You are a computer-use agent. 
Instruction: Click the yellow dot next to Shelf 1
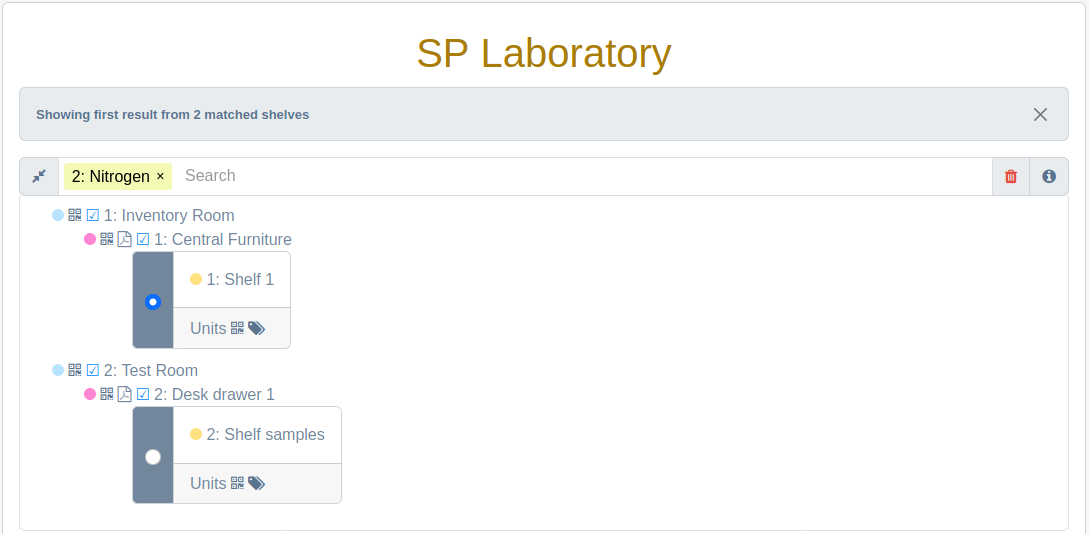(x=196, y=279)
